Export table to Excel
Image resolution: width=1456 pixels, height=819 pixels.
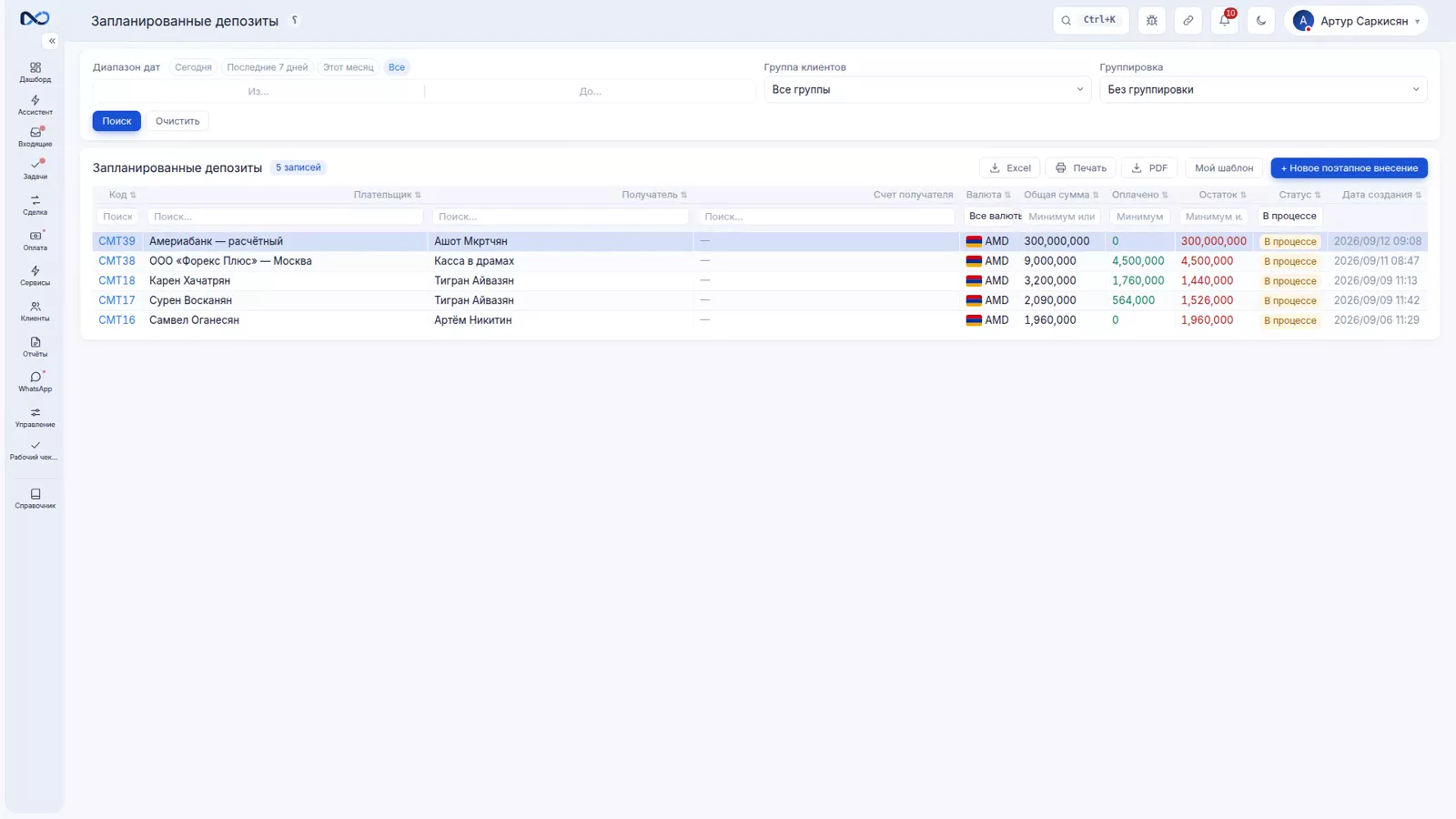coord(1010,168)
